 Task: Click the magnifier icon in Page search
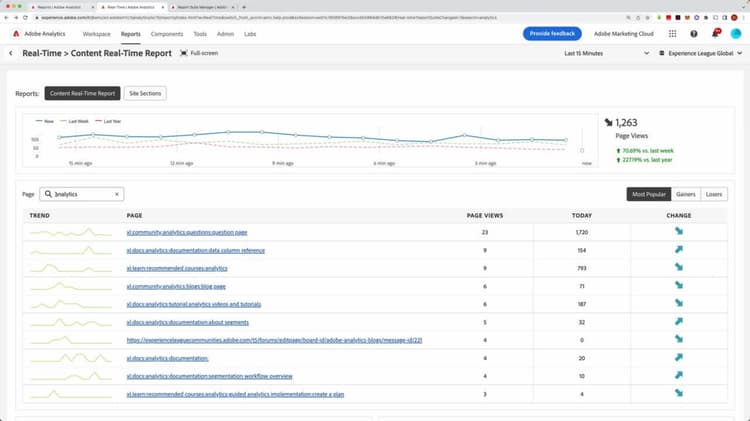tap(48, 194)
